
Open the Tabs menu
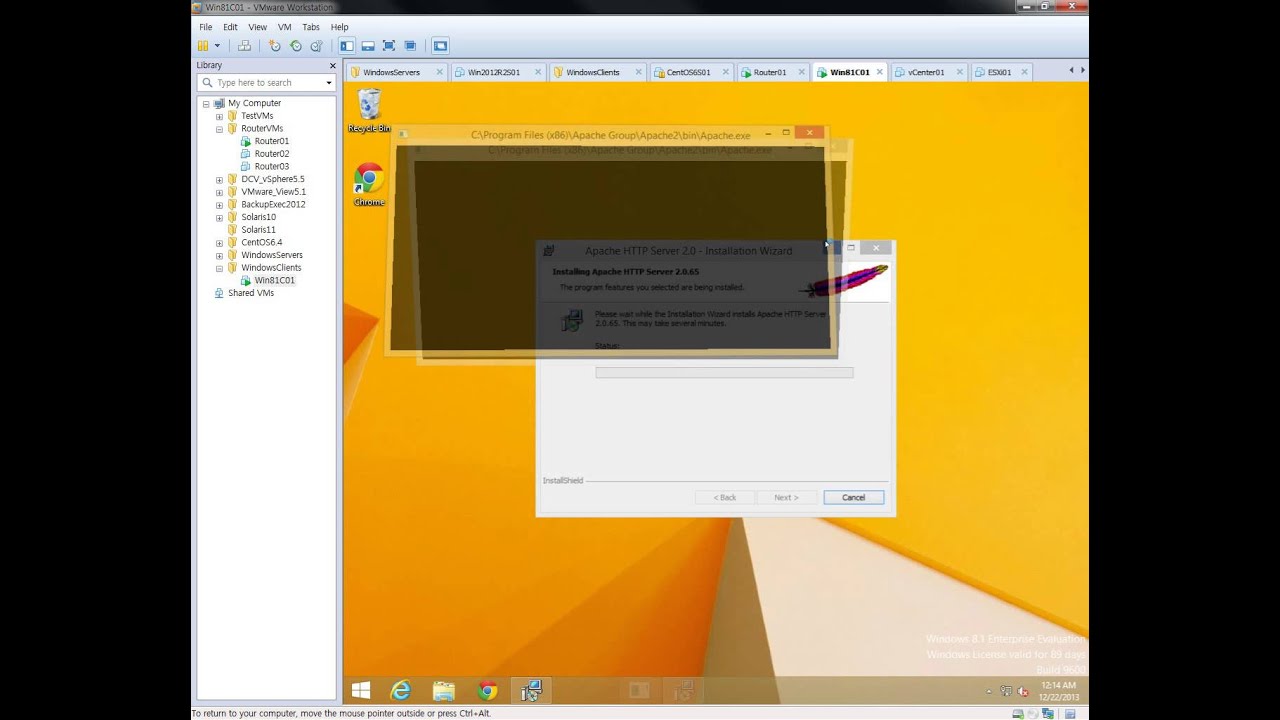pyautogui.click(x=311, y=27)
